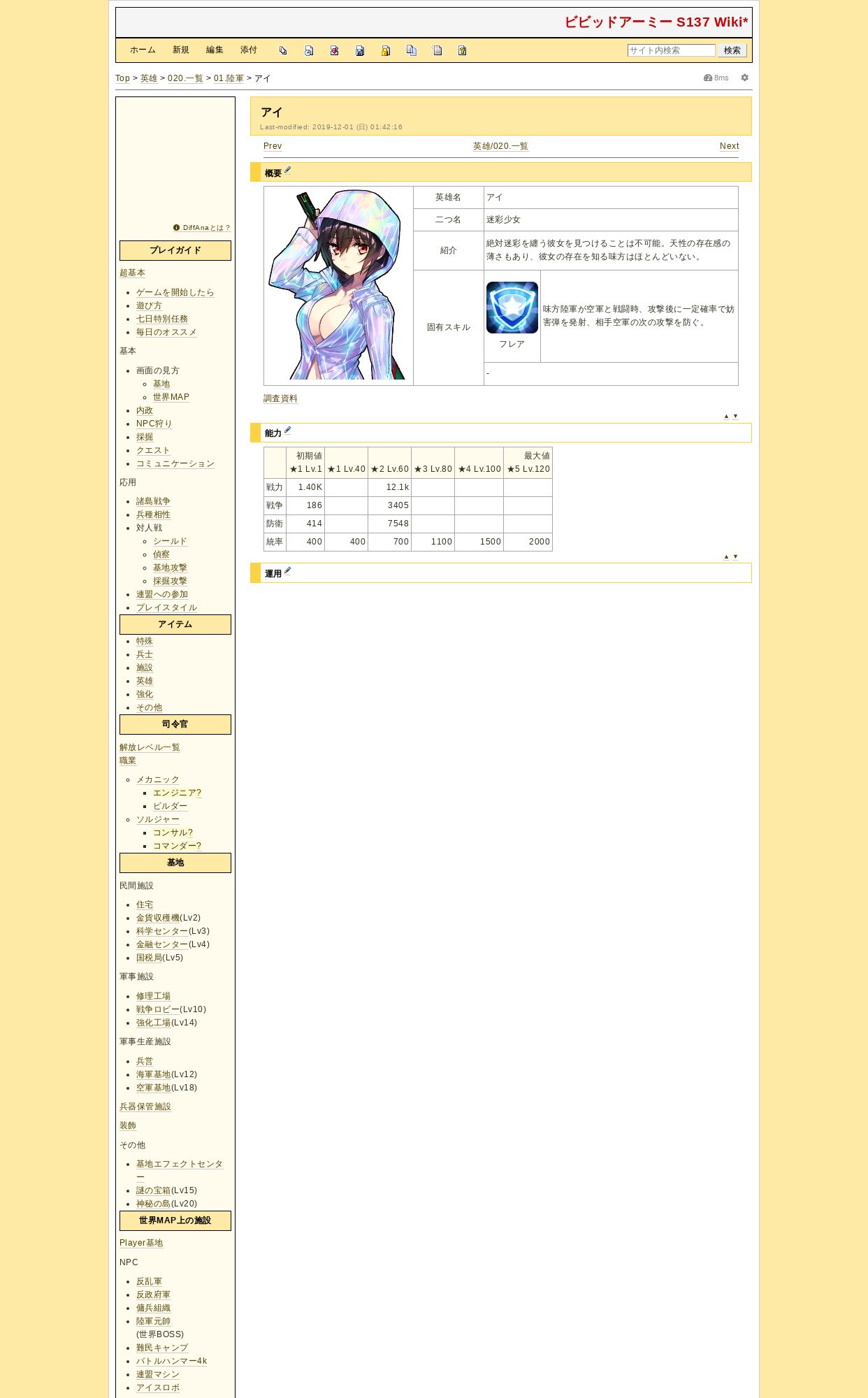Click the padlock freeze-page icon
868x1398 pixels.
(386, 50)
